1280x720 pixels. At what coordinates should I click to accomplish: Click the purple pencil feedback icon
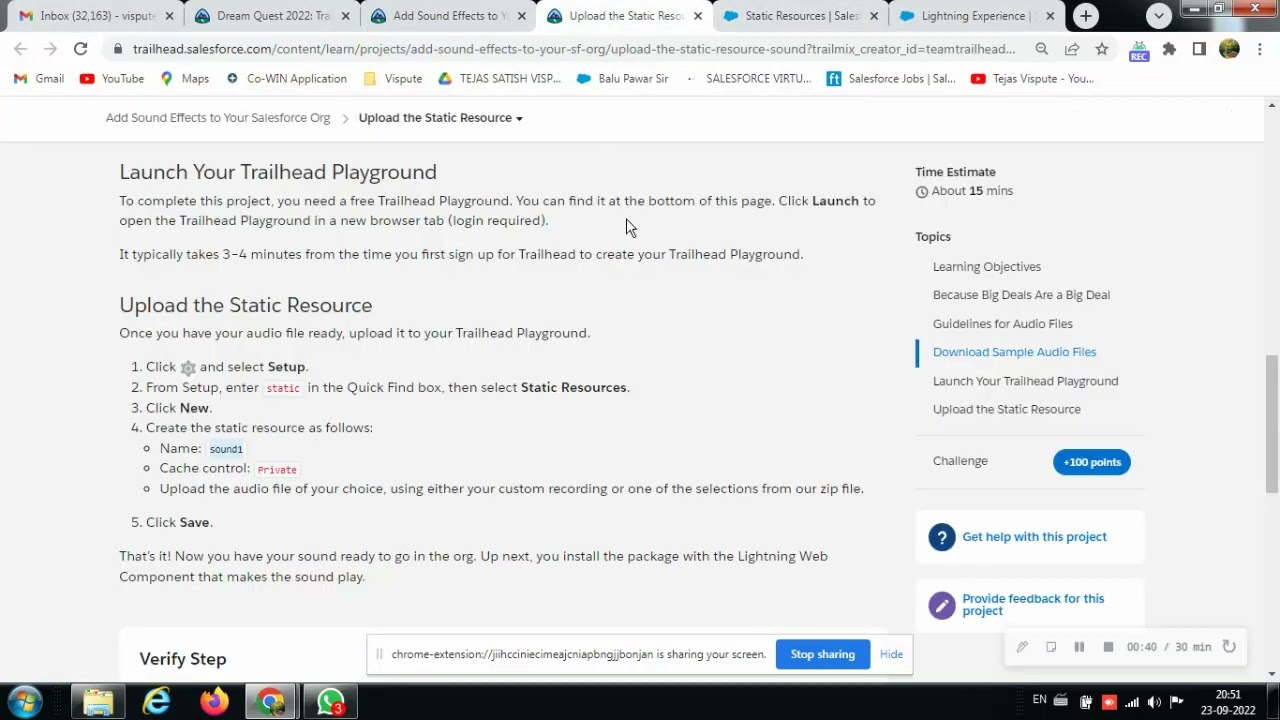(941, 605)
